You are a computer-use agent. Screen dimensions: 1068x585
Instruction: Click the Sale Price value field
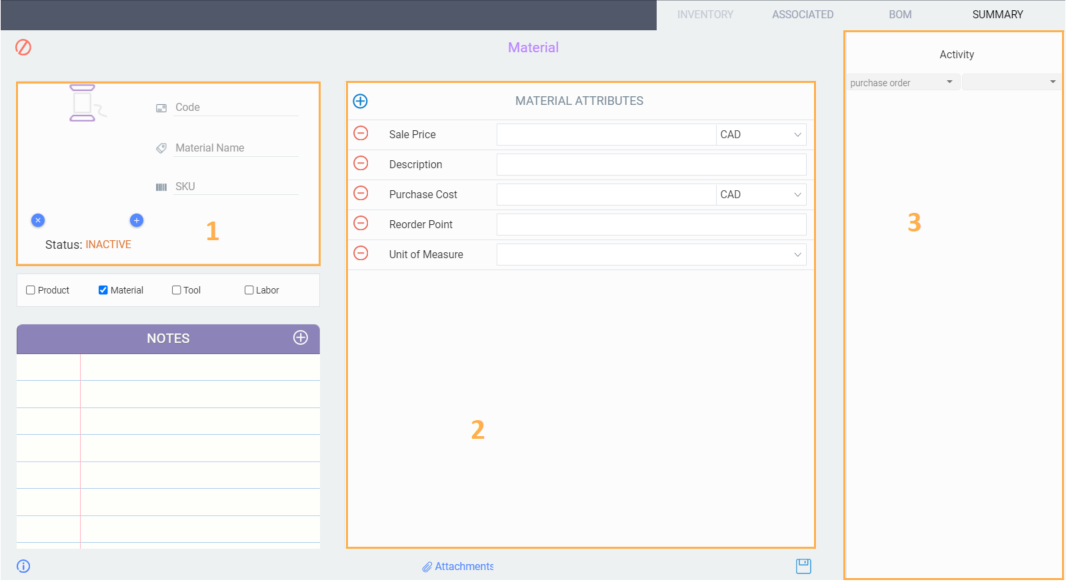click(x=606, y=135)
